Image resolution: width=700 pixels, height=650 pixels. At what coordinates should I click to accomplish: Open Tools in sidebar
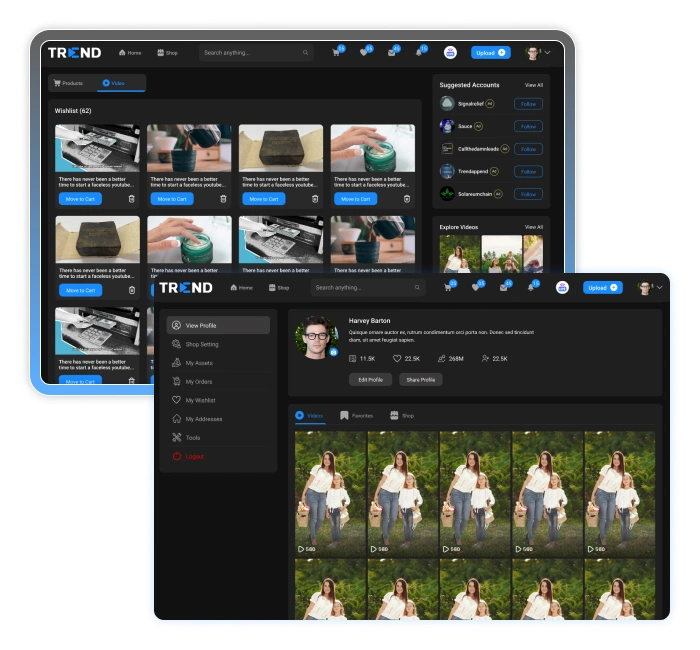[218, 438]
